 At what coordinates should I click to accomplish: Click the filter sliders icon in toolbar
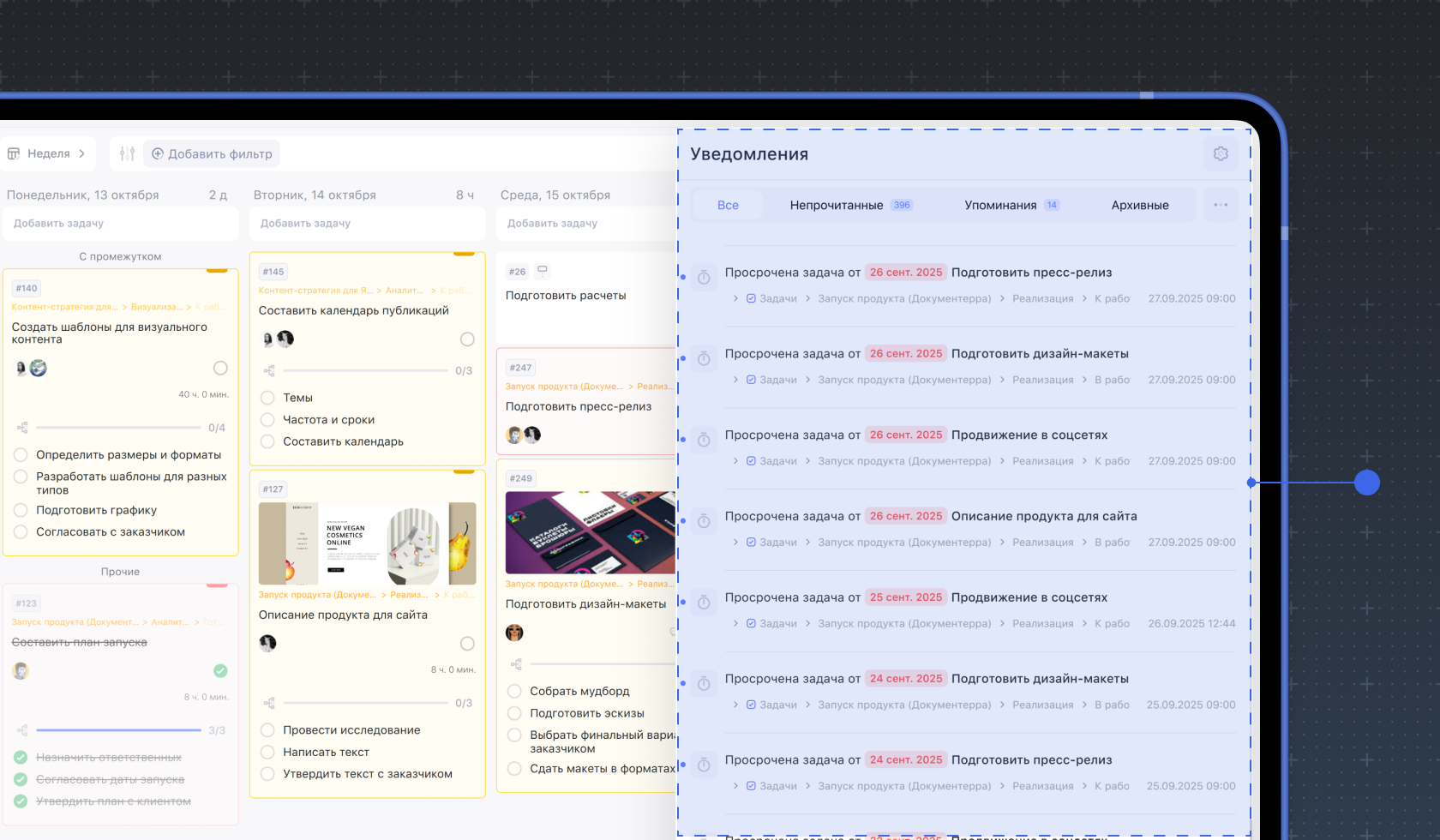click(127, 153)
